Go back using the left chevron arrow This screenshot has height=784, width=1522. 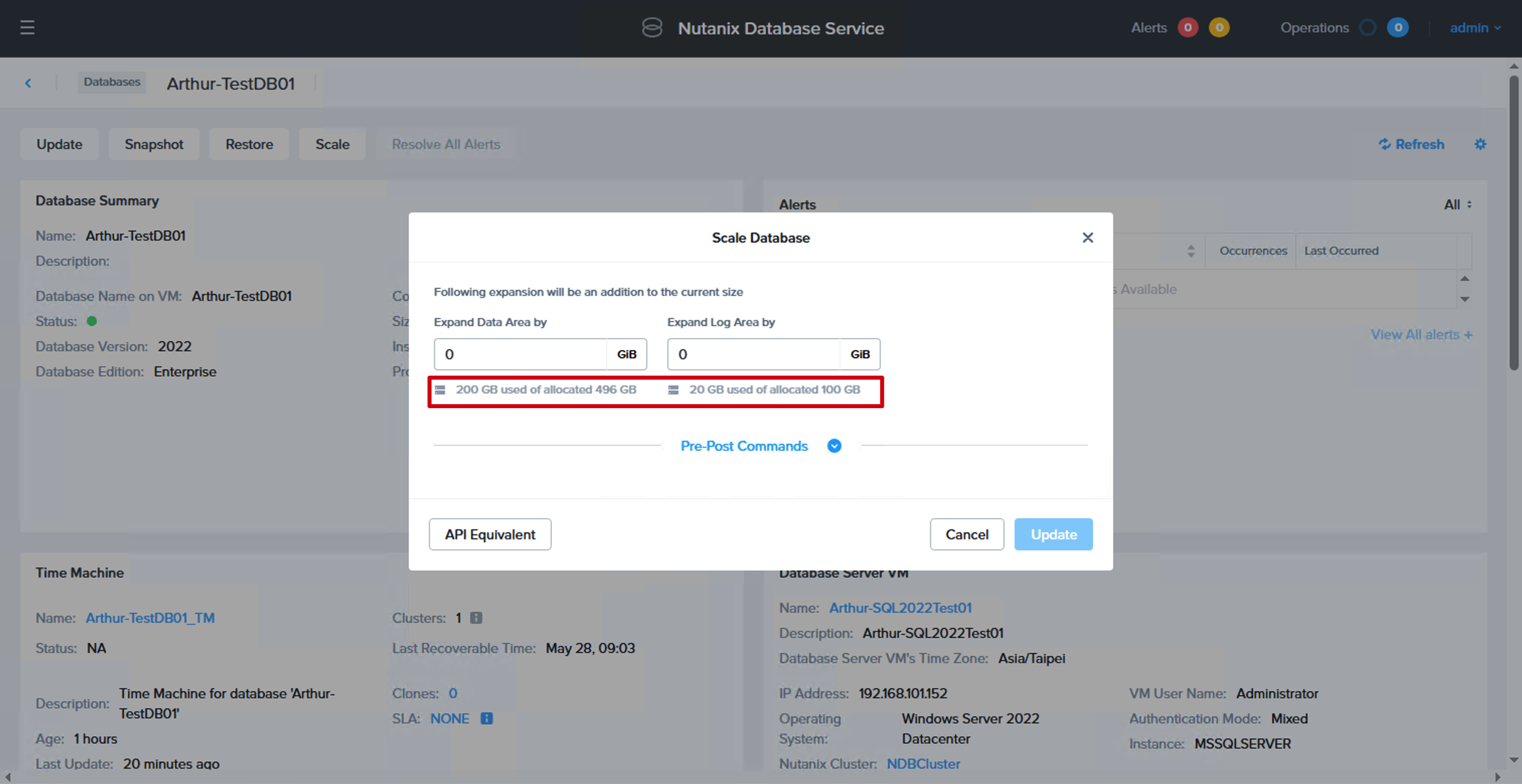(x=28, y=84)
